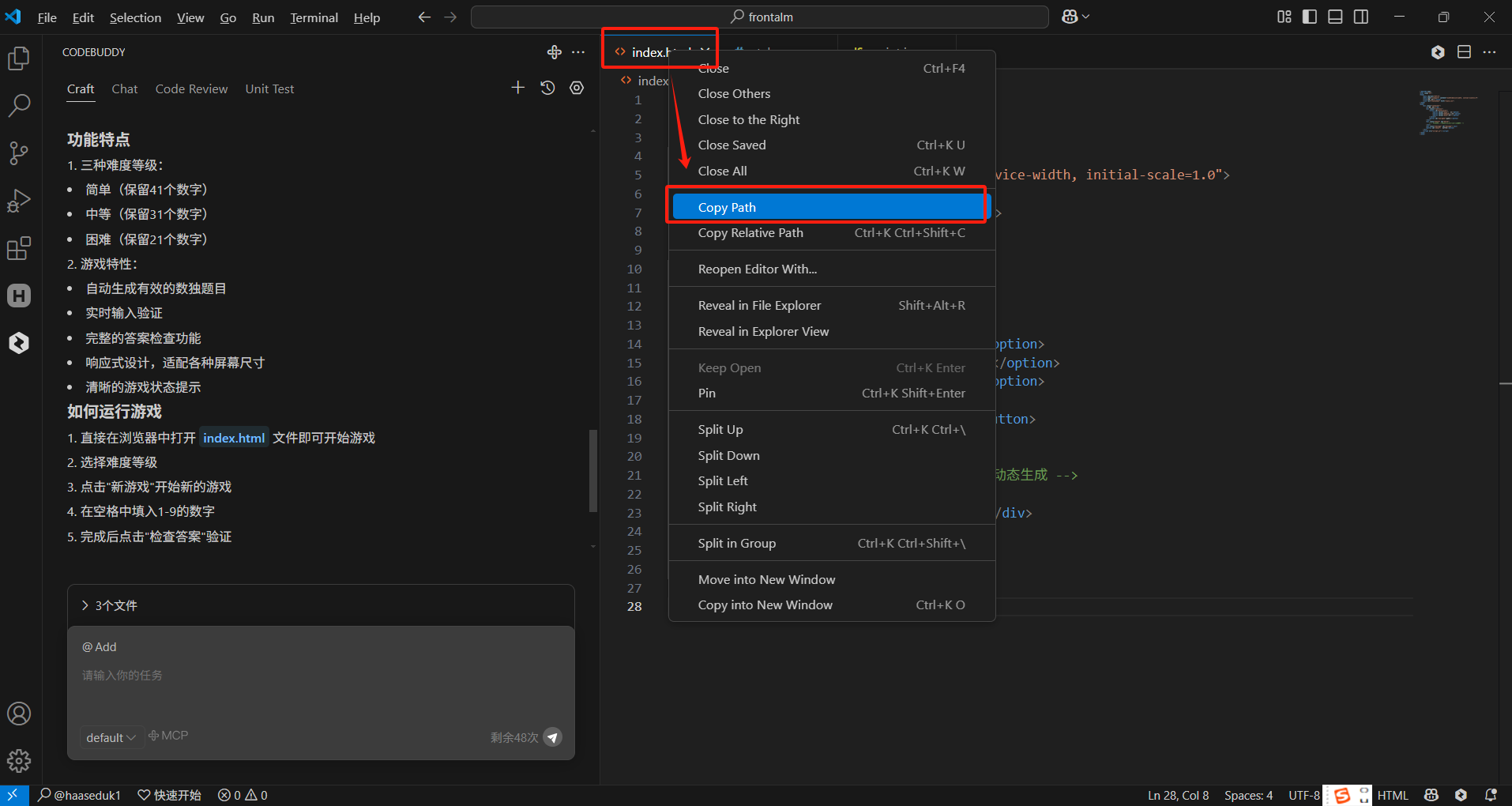The width and height of the screenshot is (1512, 806).
Task: Open the Explorer view in activity bar
Action: (19, 58)
